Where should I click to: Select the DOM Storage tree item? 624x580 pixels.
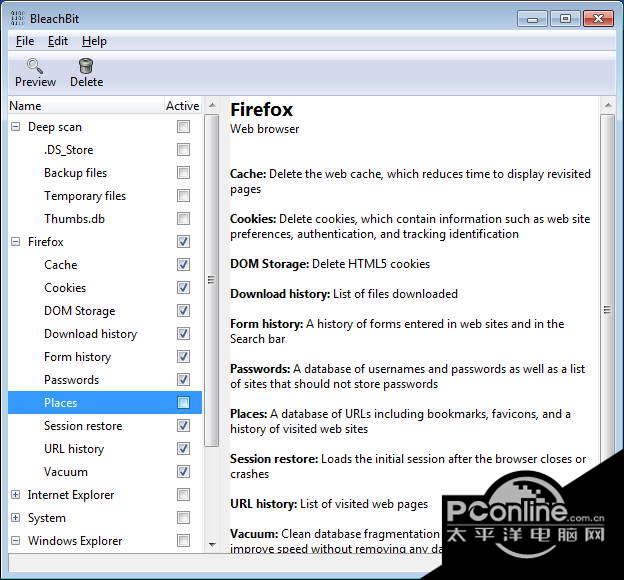click(80, 311)
